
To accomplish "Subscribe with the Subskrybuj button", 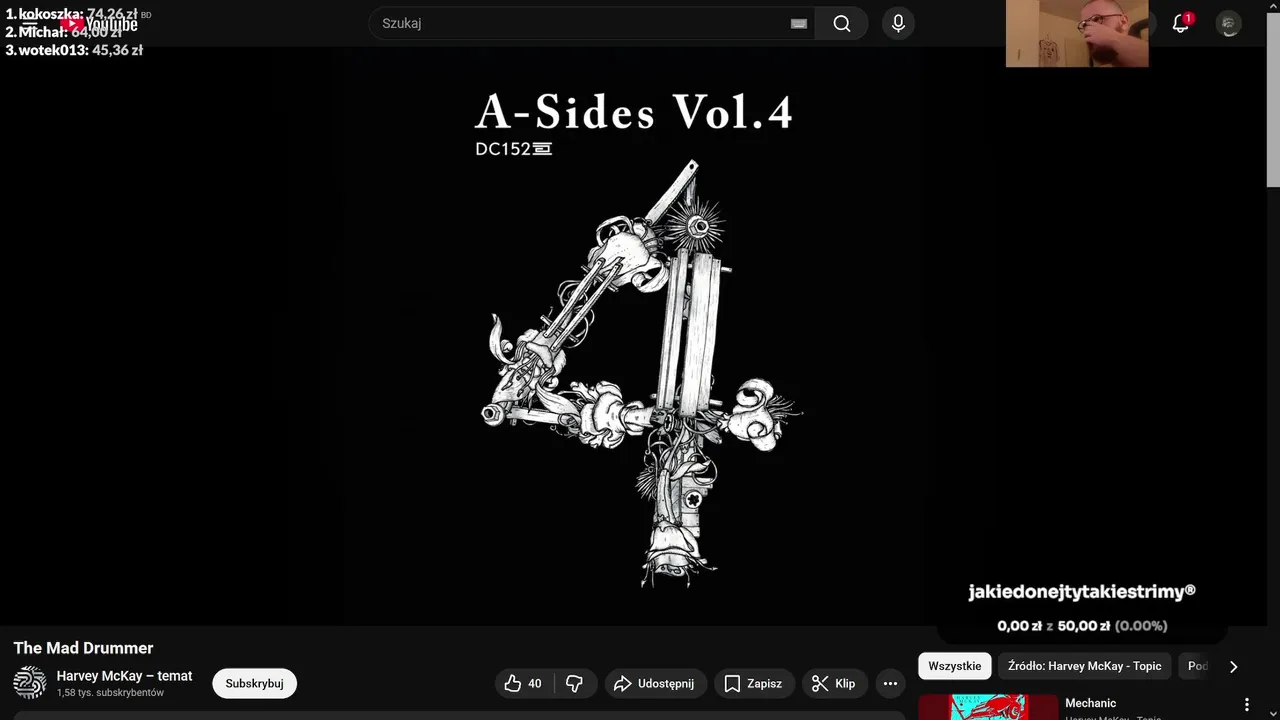I will pyautogui.click(x=254, y=684).
